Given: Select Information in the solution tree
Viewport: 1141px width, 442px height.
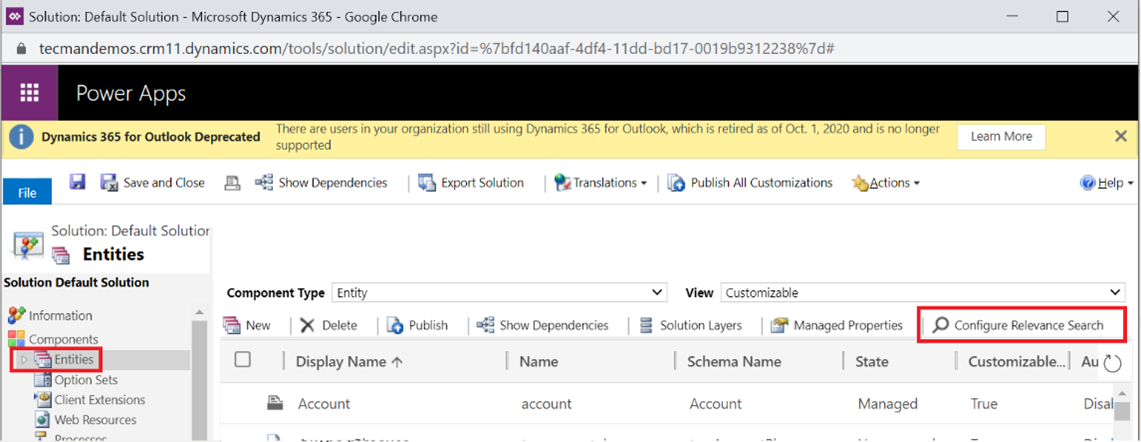Looking at the screenshot, I should pyautogui.click(x=60, y=315).
